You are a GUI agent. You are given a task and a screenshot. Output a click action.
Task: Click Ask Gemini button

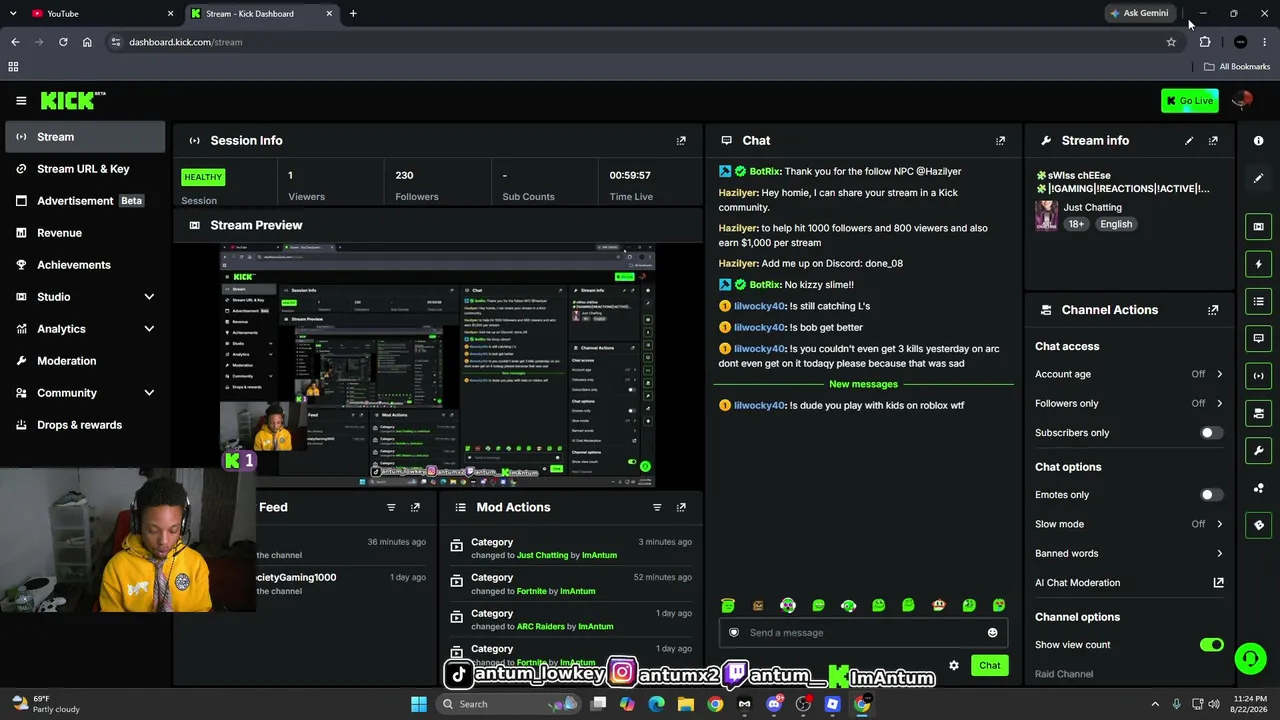point(1139,13)
